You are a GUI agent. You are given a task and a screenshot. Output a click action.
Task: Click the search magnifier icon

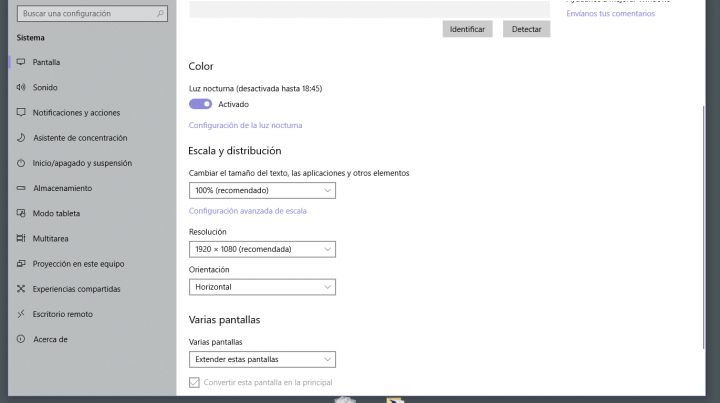pos(160,14)
